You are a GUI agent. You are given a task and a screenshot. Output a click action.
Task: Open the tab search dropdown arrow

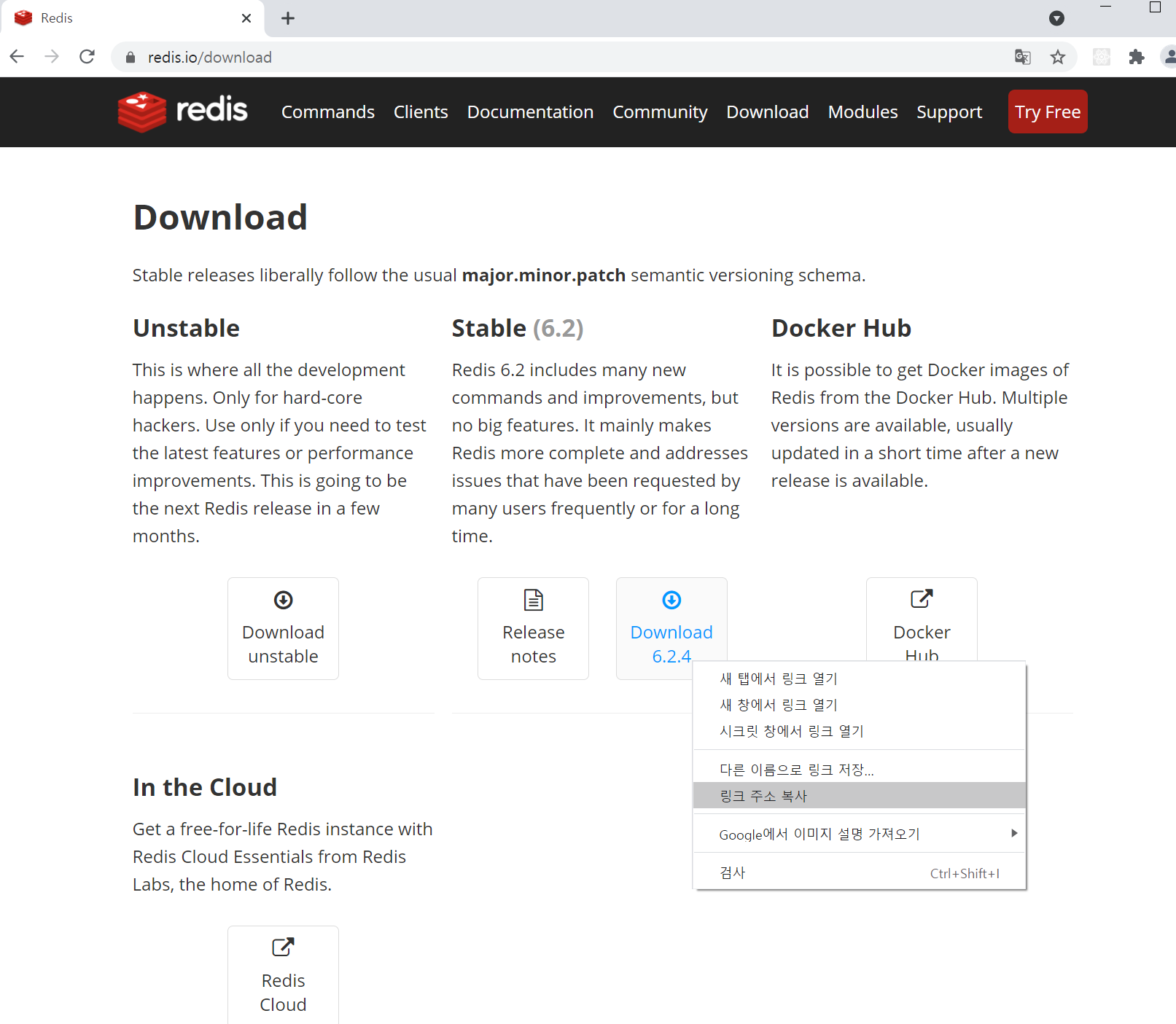[1056, 18]
